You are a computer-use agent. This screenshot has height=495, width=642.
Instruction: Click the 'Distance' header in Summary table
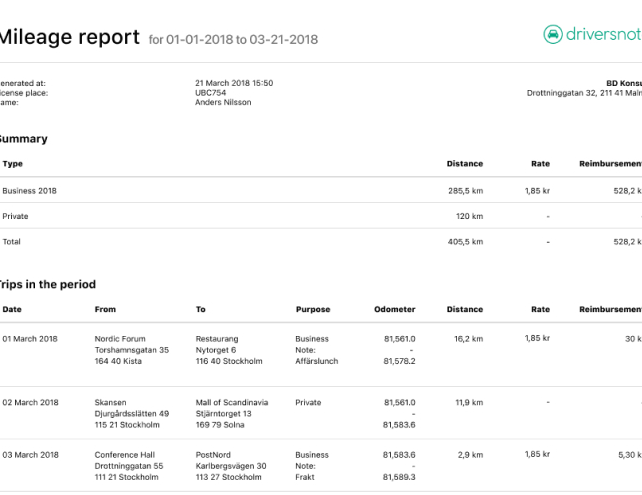click(x=465, y=164)
